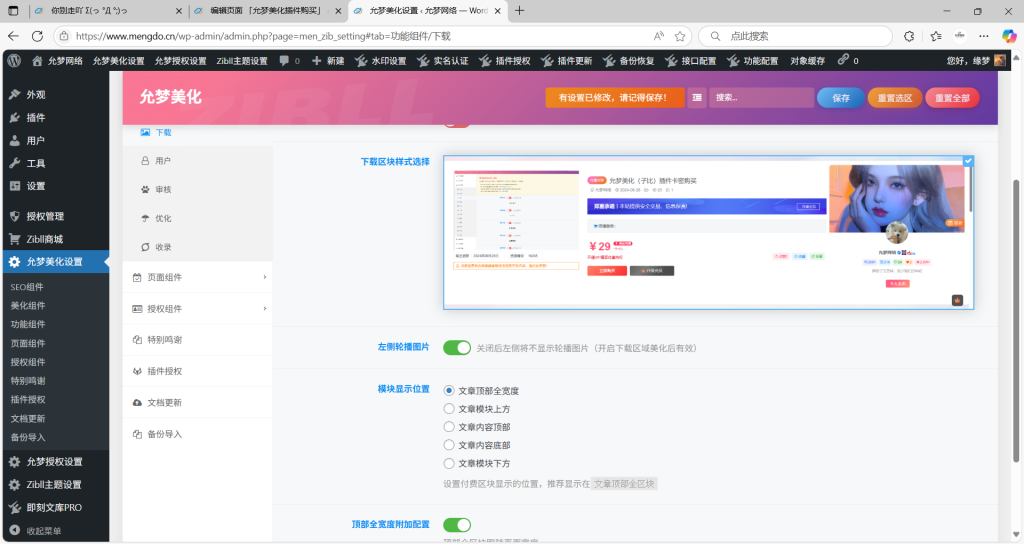Click the tab actions icon at top left
The height and width of the screenshot is (544, 1024).
coord(13,10)
